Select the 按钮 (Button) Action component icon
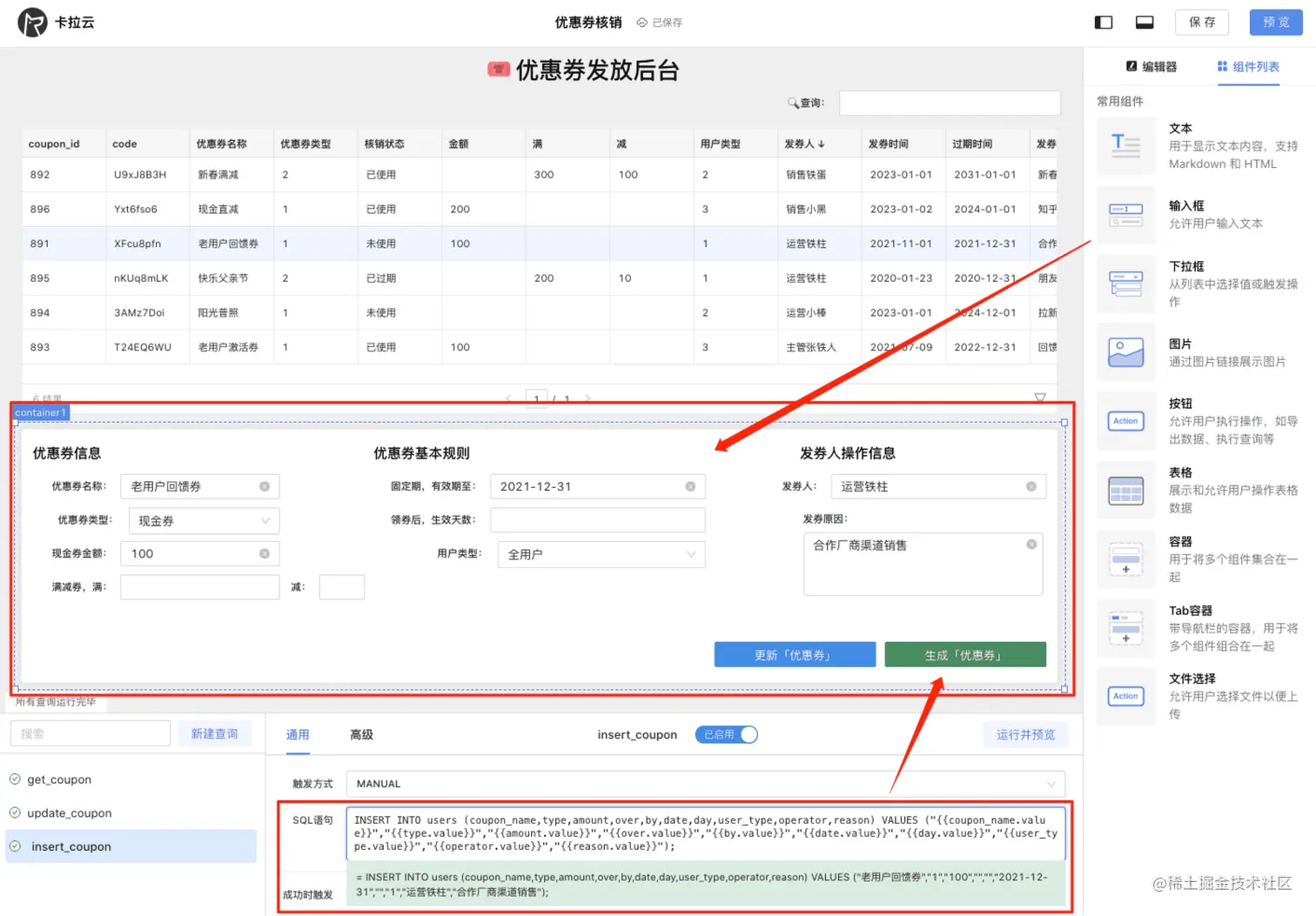Image resolution: width=1316 pixels, height=916 pixels. pos(1125,421)
